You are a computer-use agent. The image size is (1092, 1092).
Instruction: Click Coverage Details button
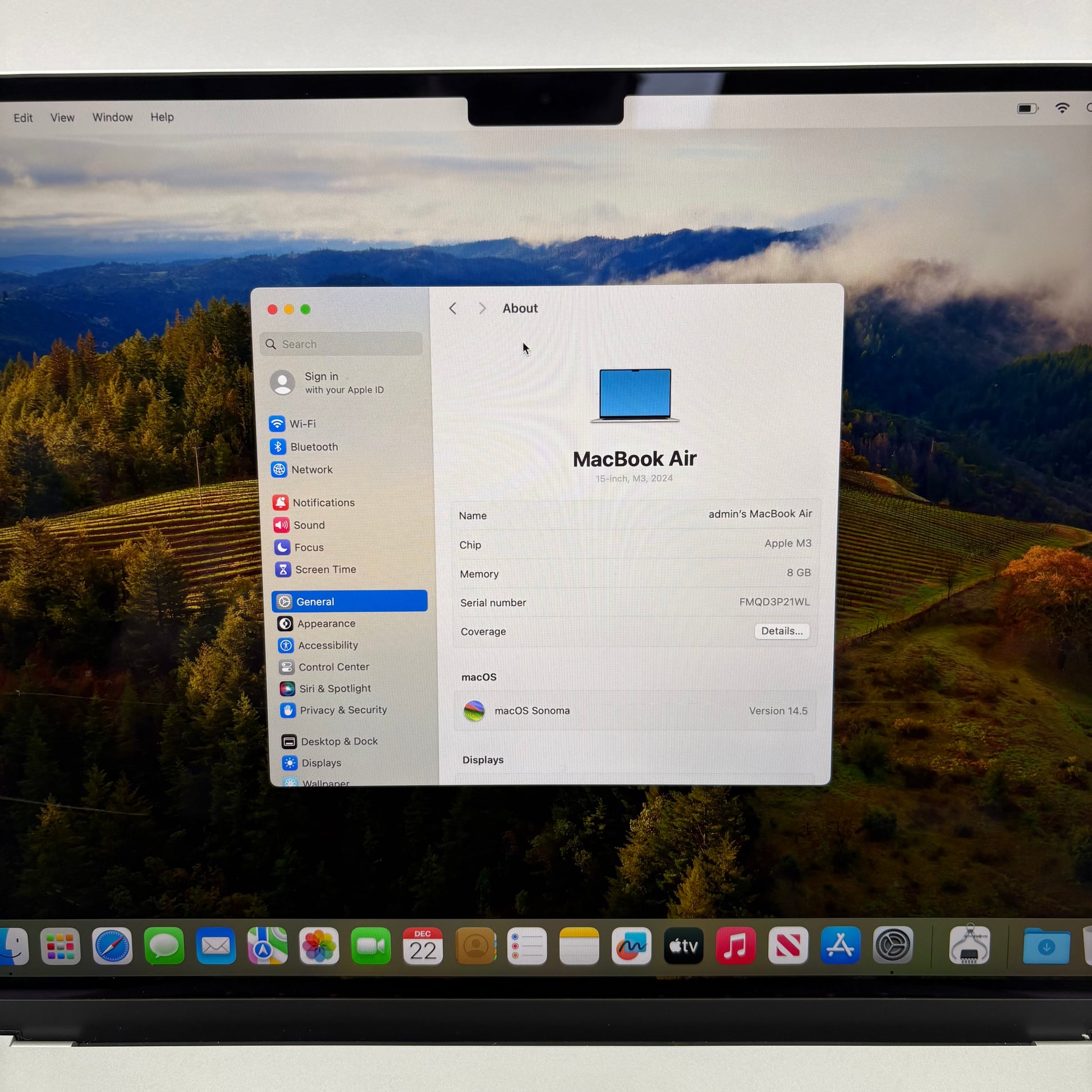(782, 631)
